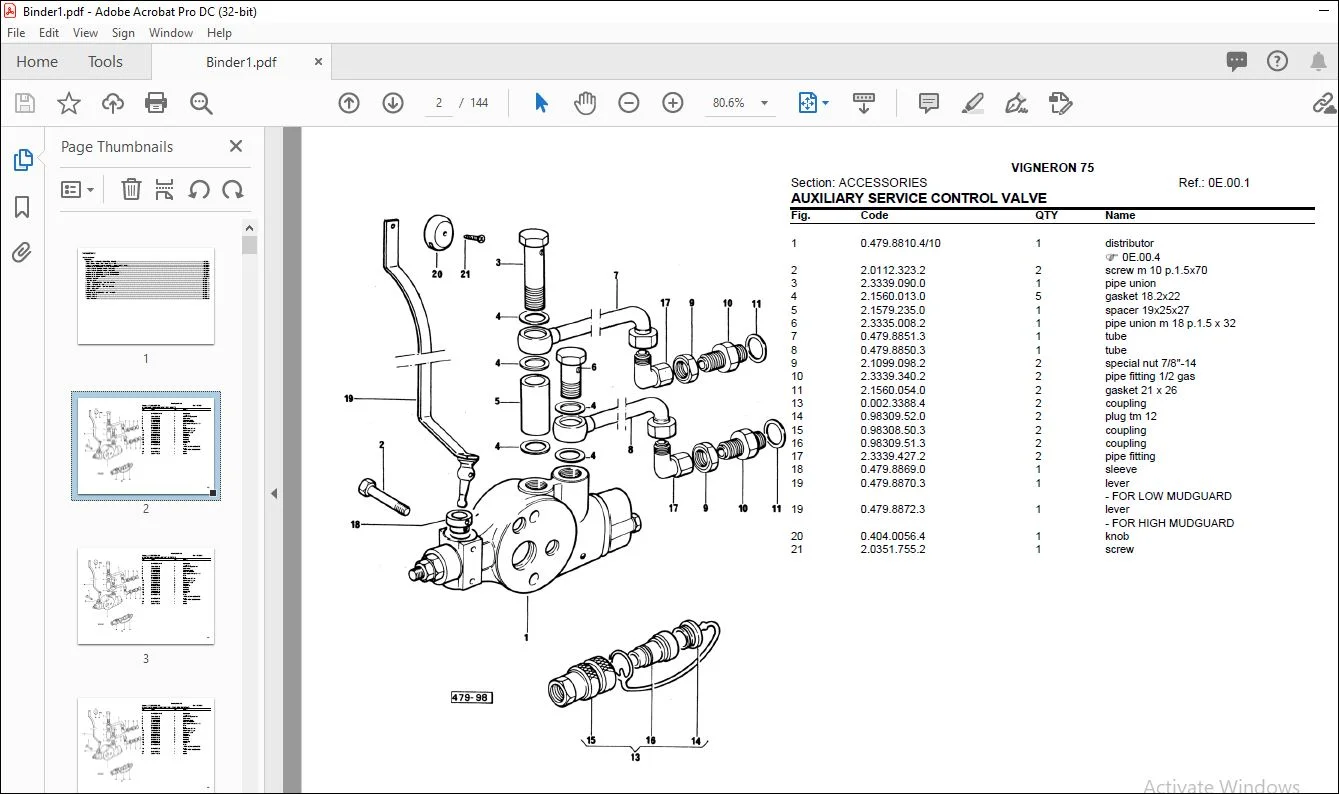Select the Binder1.pdf document tab

[241, 62]
